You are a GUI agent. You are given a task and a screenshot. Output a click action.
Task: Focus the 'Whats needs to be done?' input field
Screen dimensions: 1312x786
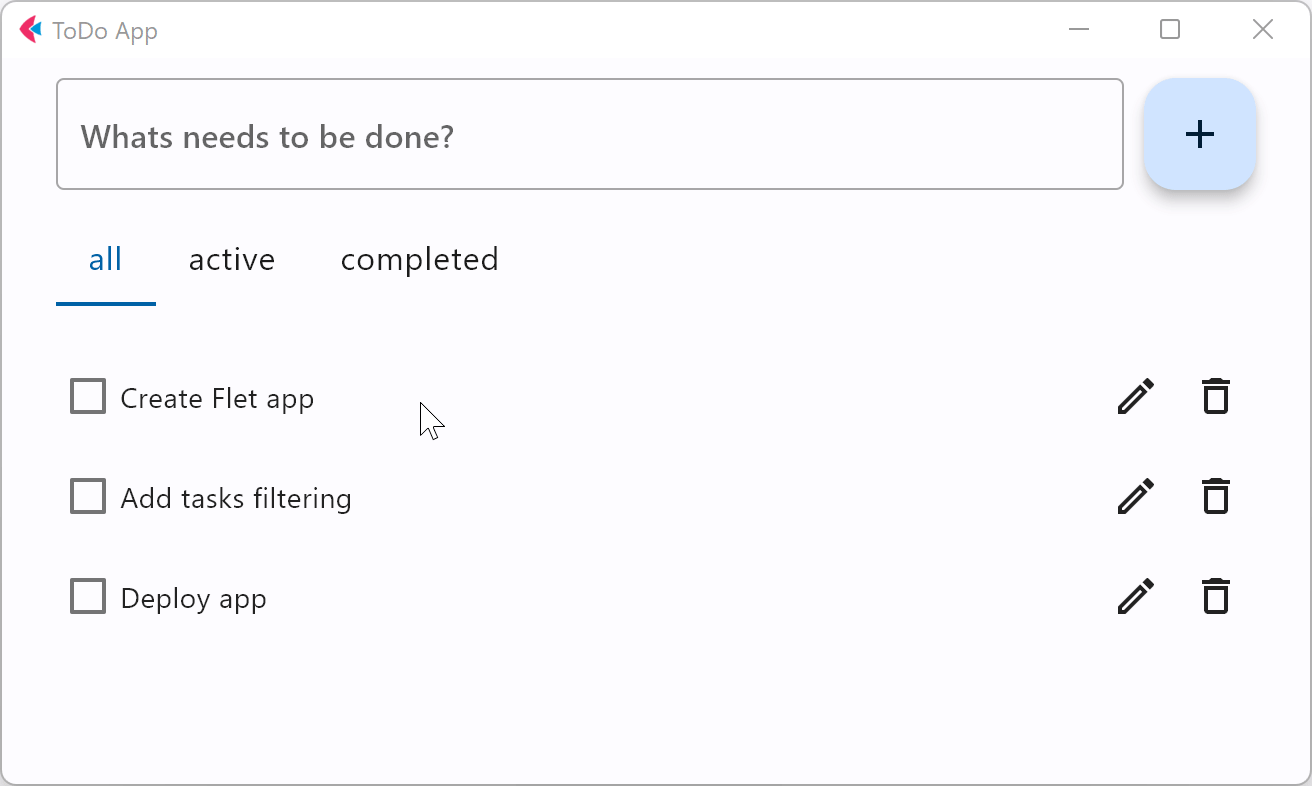[590, 134]
